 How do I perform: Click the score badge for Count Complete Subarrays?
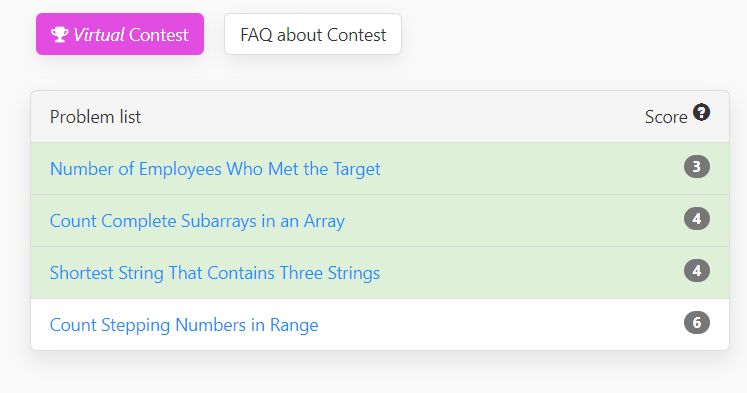(697, 219)
